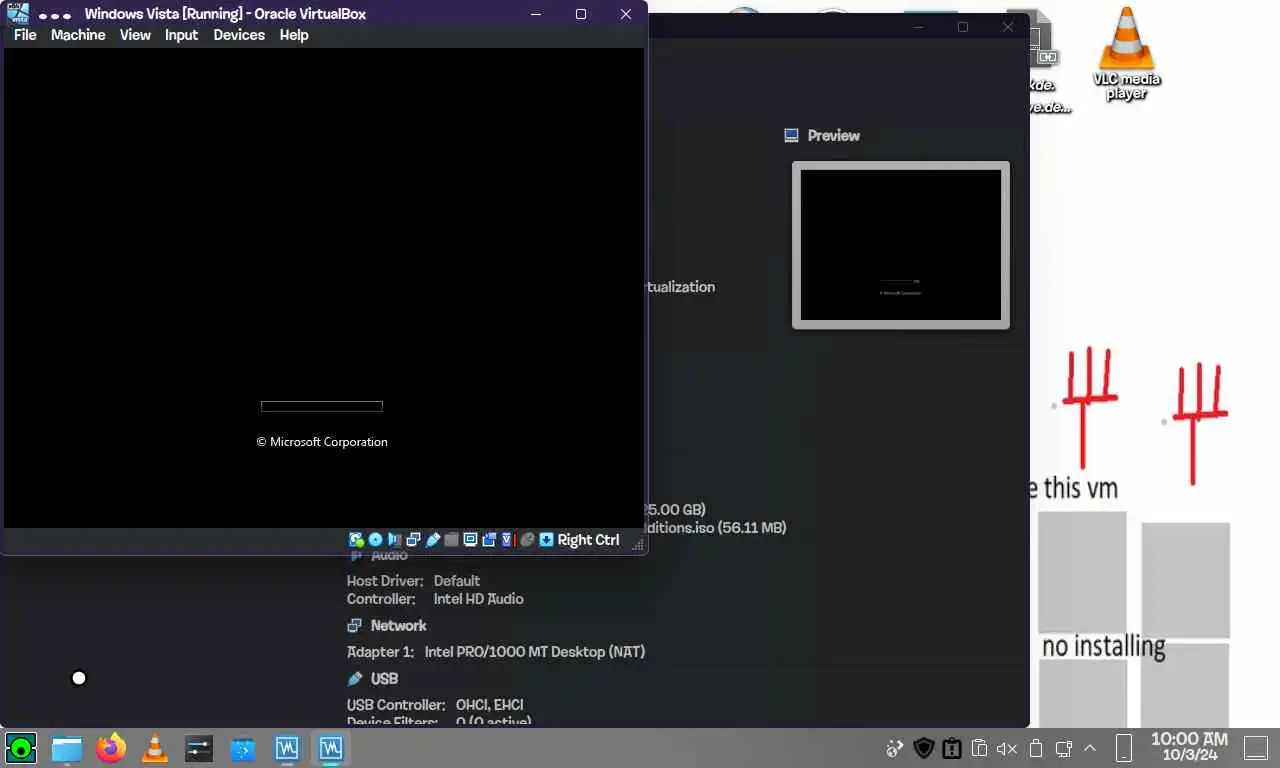
Task: Click the OHCI, EHCI USB controller text
Action: (x=489, y=705)
